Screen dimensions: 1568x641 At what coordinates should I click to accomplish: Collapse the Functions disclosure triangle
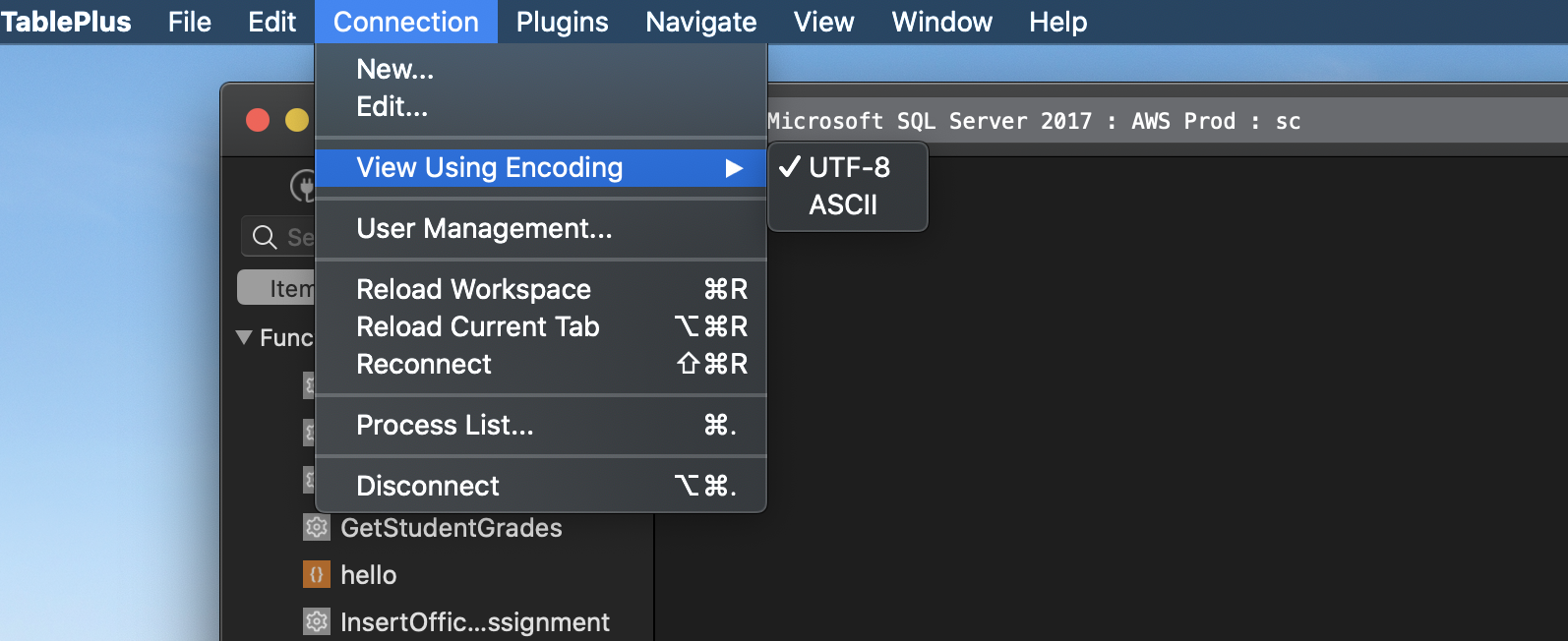244,337
